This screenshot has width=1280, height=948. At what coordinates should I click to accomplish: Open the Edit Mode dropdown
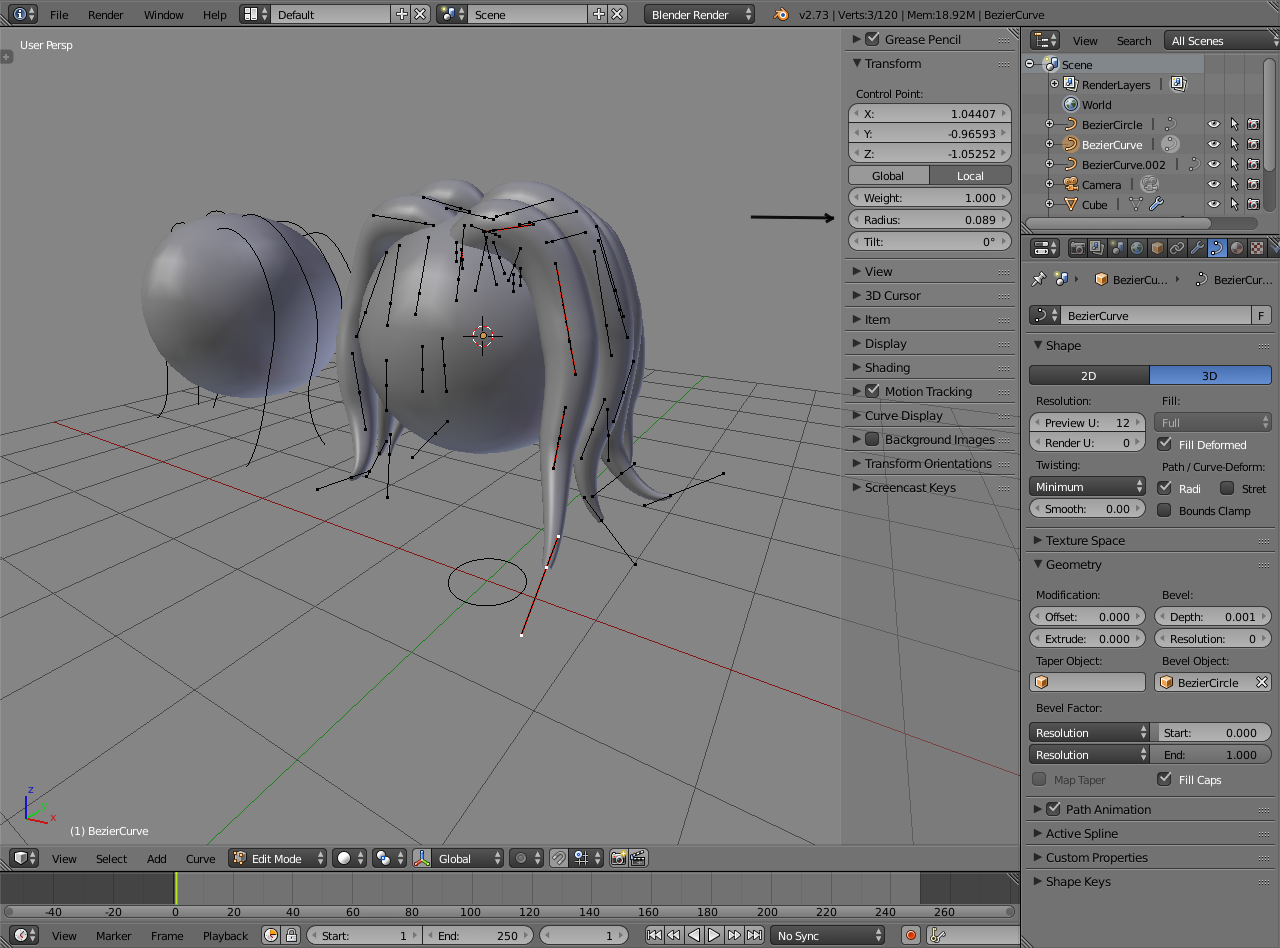[278, 858]
